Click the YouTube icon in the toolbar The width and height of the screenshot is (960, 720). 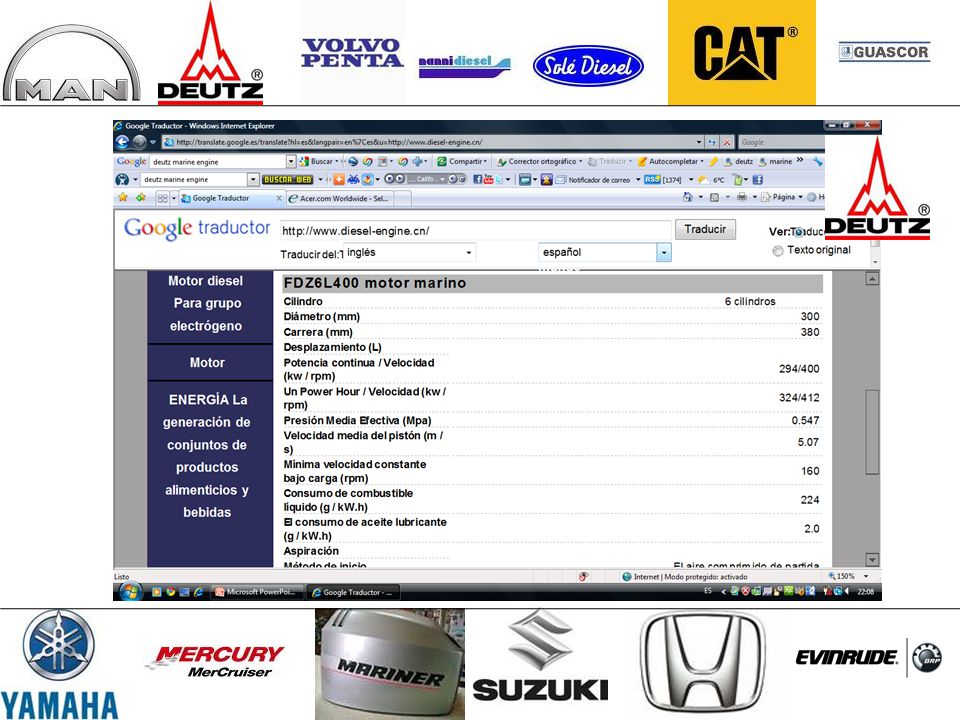click(489, 179)
